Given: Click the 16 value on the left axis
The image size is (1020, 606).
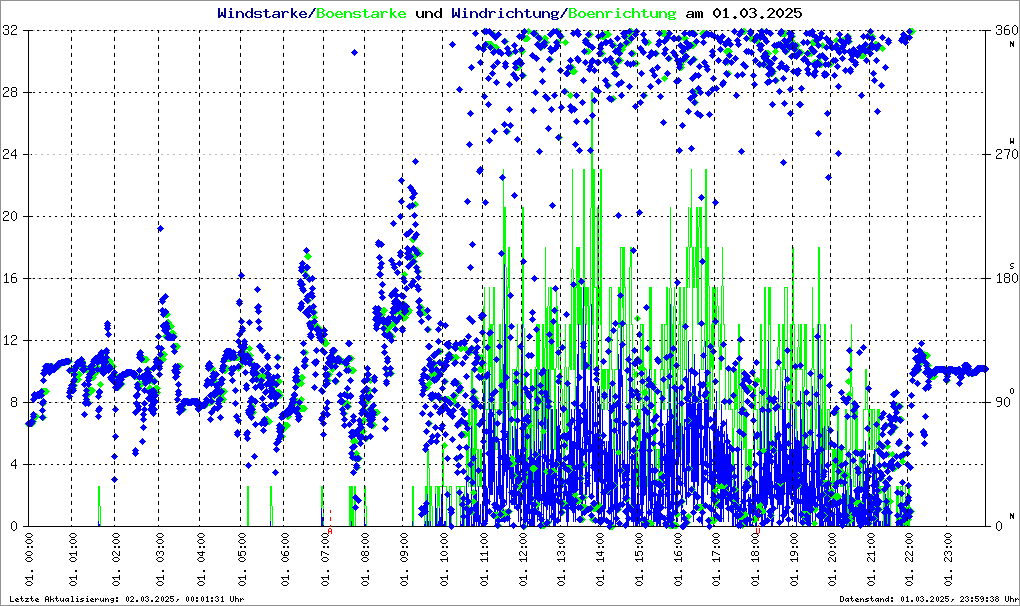Looking at the screenshot, I should click(x=14, y=278).
